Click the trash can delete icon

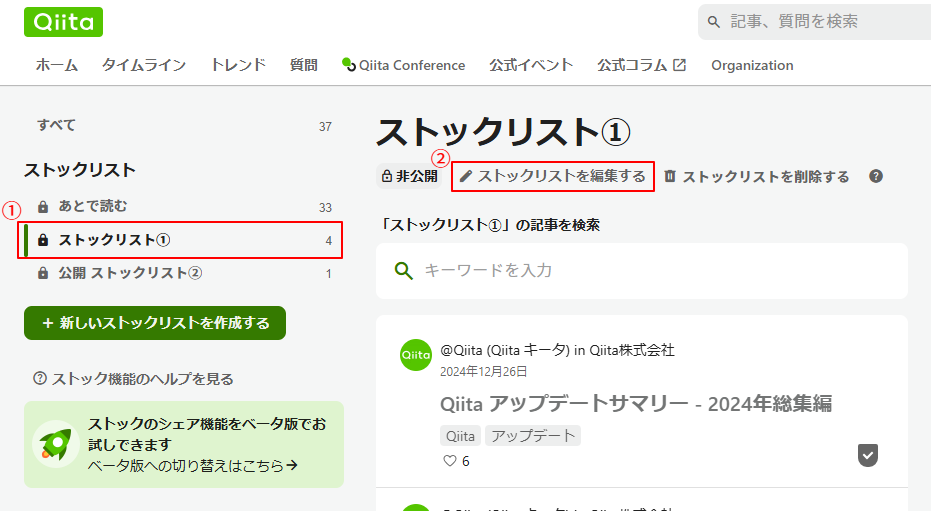pyautogui.click(x=670, y=176)
